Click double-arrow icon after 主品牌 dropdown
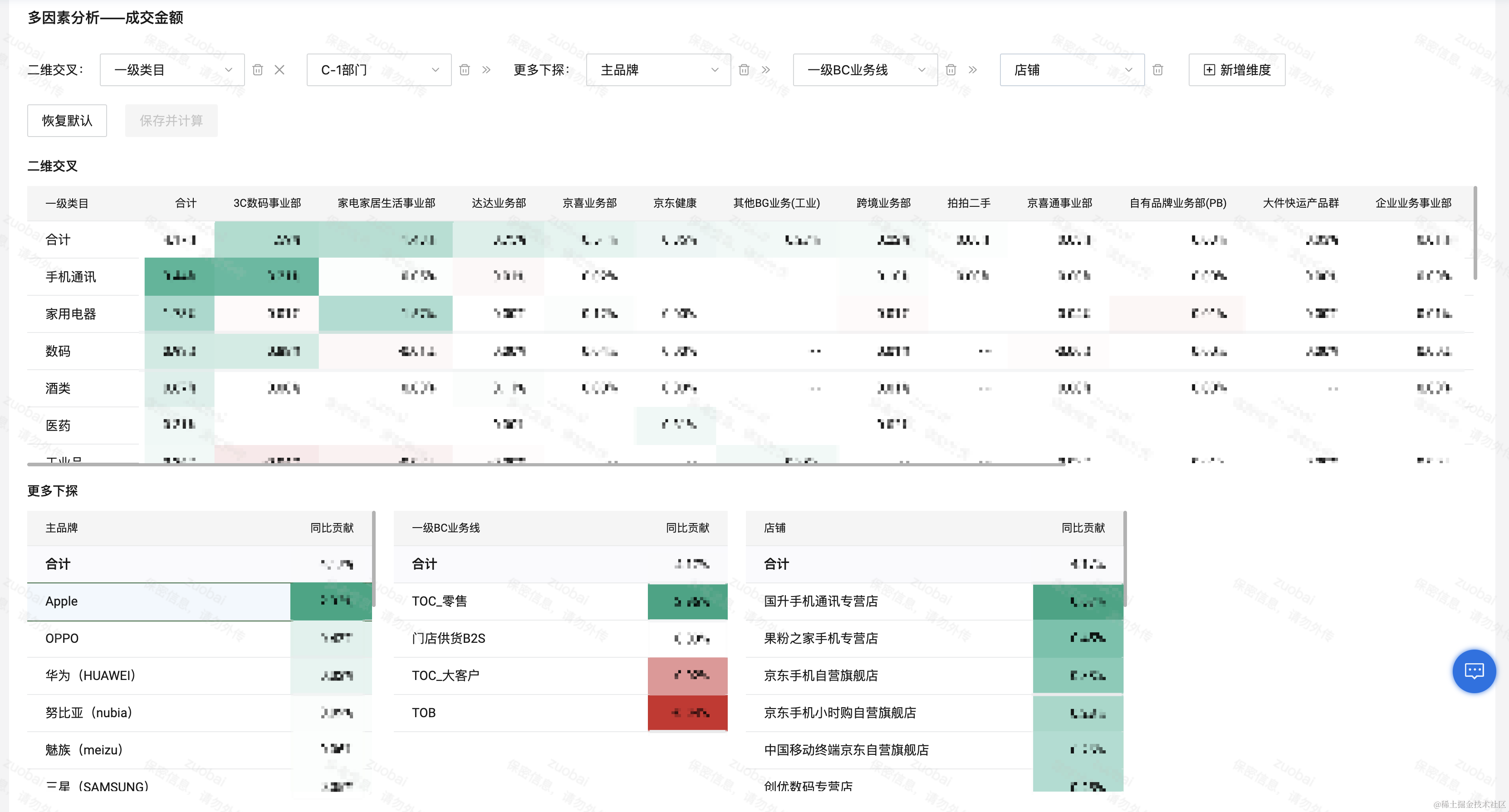Image resolution: width=1509 pixels, height=812 pixels. point(766,70)
